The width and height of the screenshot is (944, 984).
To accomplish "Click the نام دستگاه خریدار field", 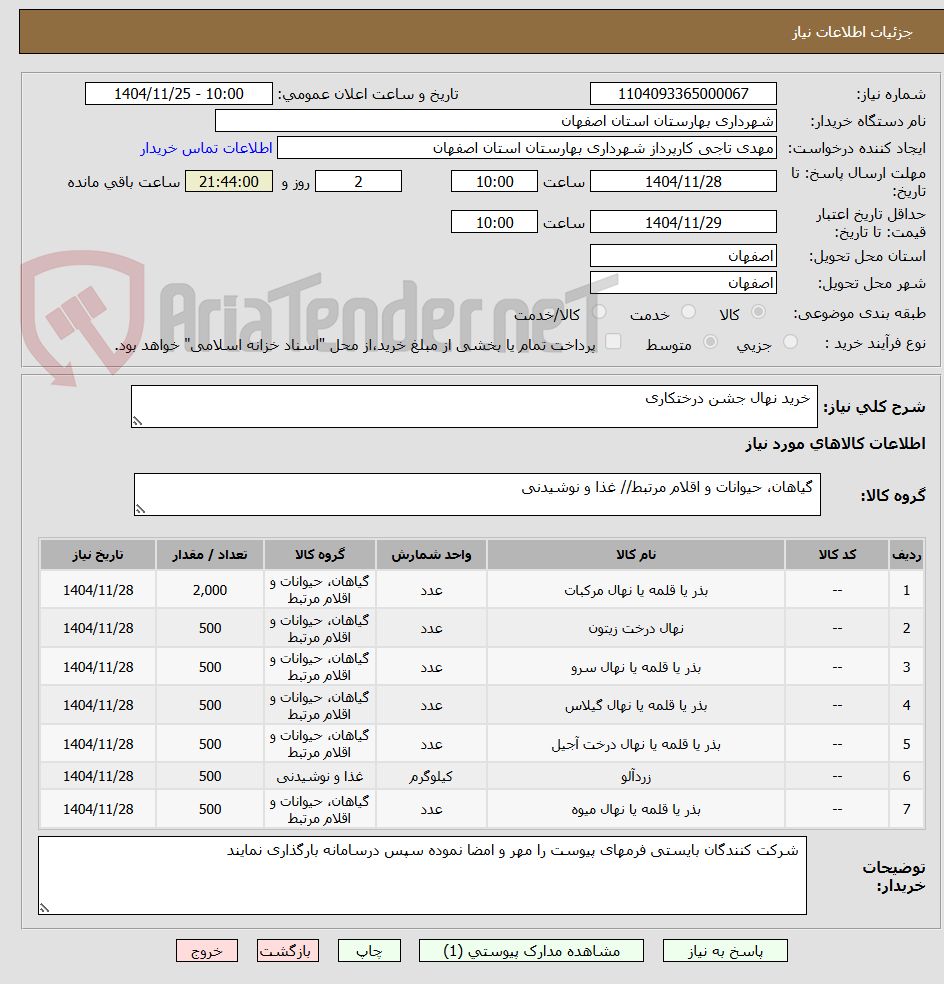I will (x=495, y=120).
